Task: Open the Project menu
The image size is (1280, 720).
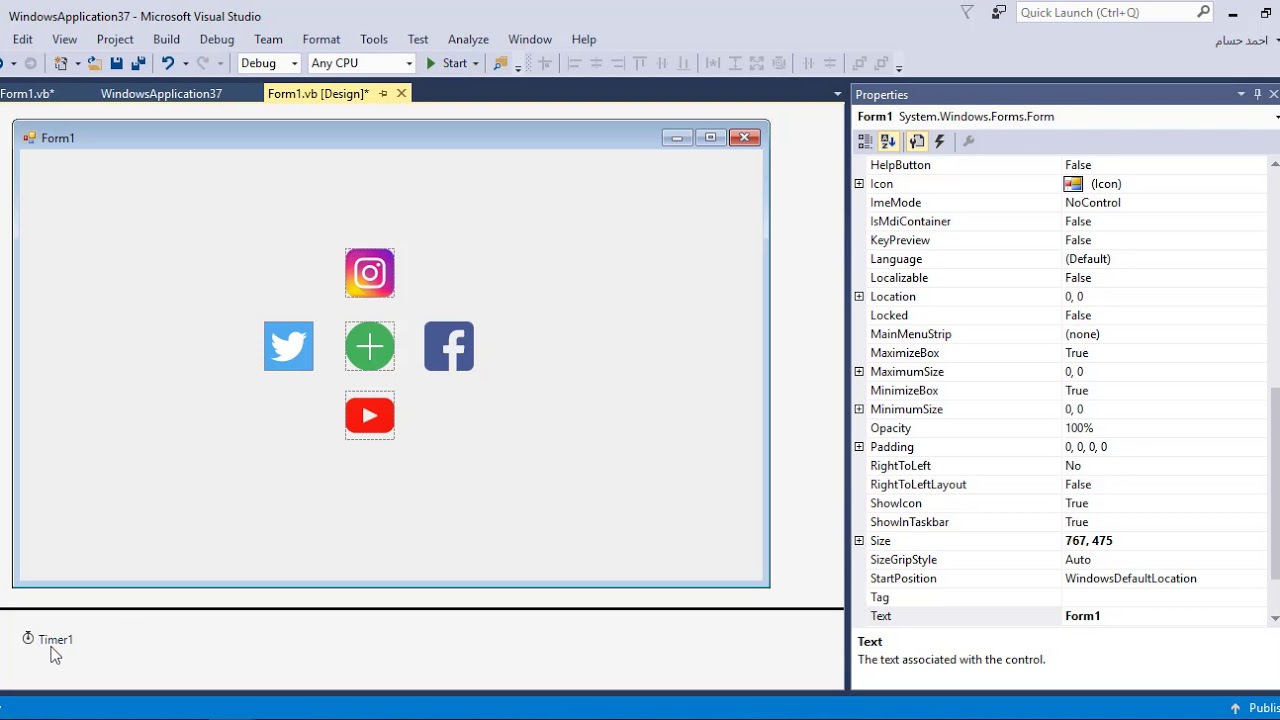Action: 115,39
